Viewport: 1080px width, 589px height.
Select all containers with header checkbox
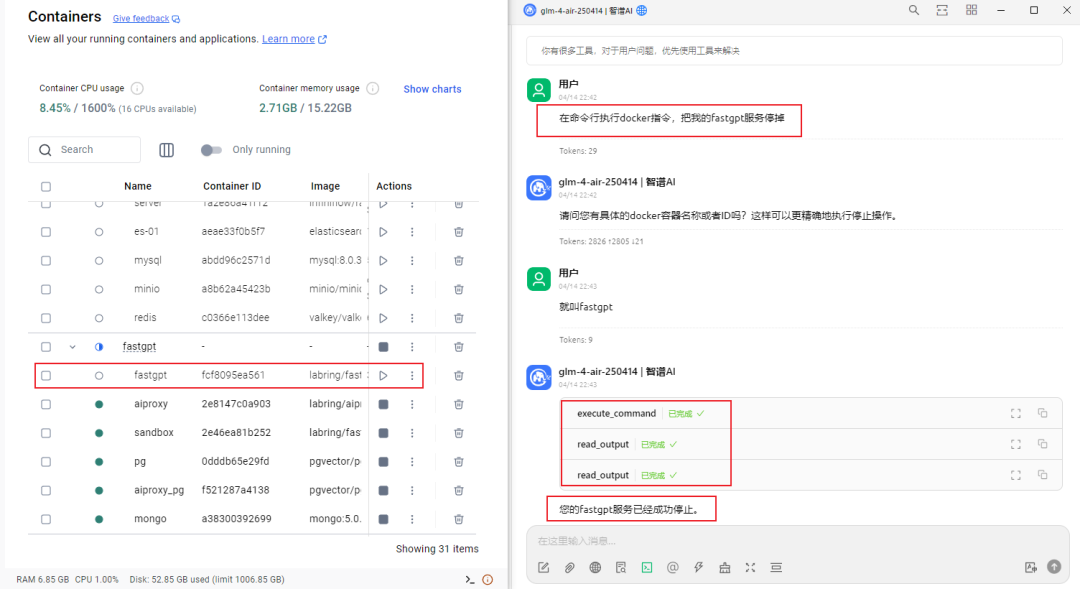pos(46,187)
